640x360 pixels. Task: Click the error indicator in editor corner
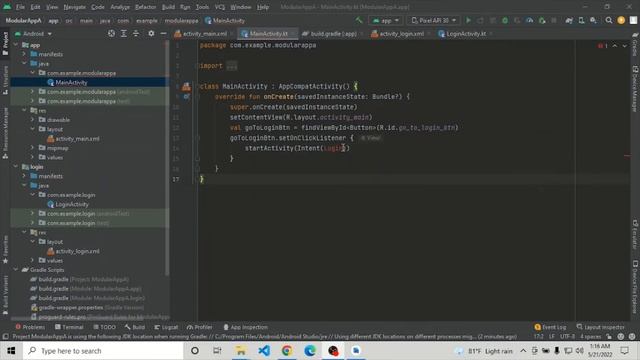603,46
